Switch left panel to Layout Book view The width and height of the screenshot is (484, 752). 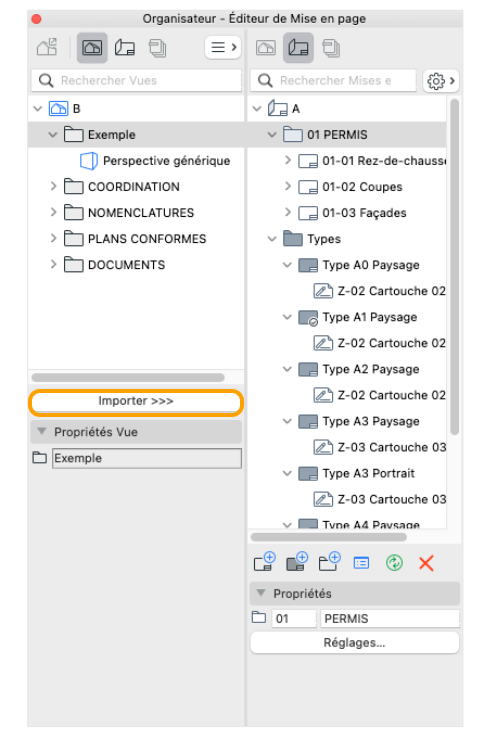click(x=125, y=47)
